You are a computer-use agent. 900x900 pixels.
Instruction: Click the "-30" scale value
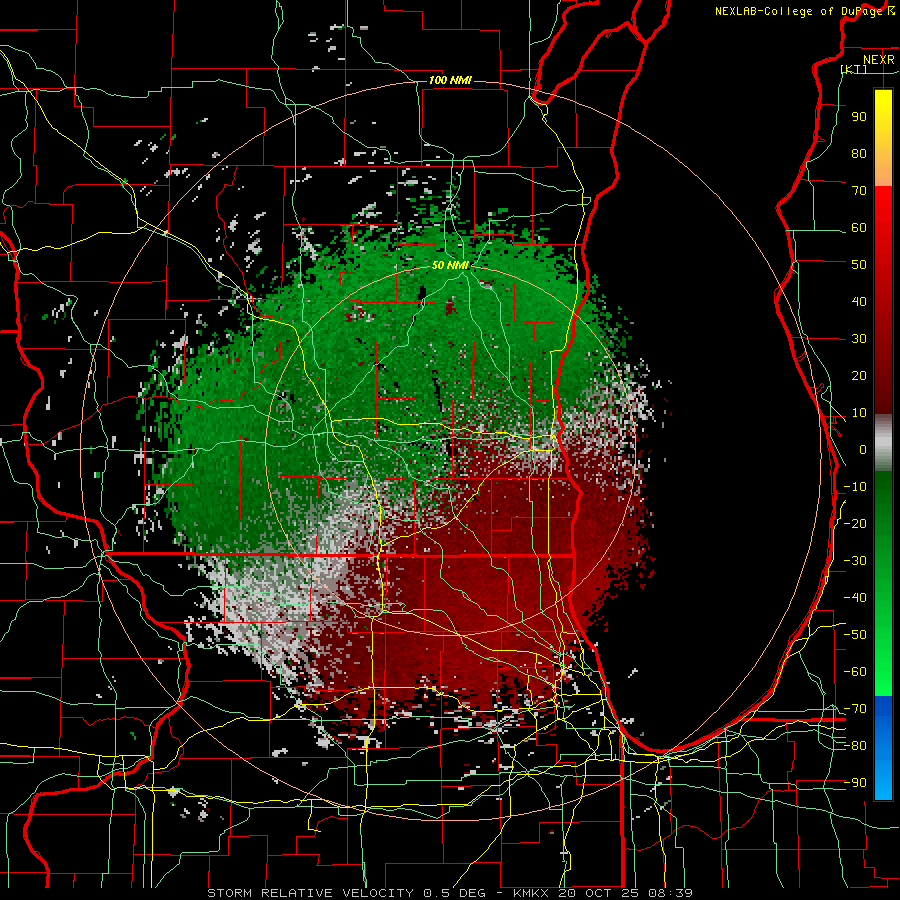(855, 561)
